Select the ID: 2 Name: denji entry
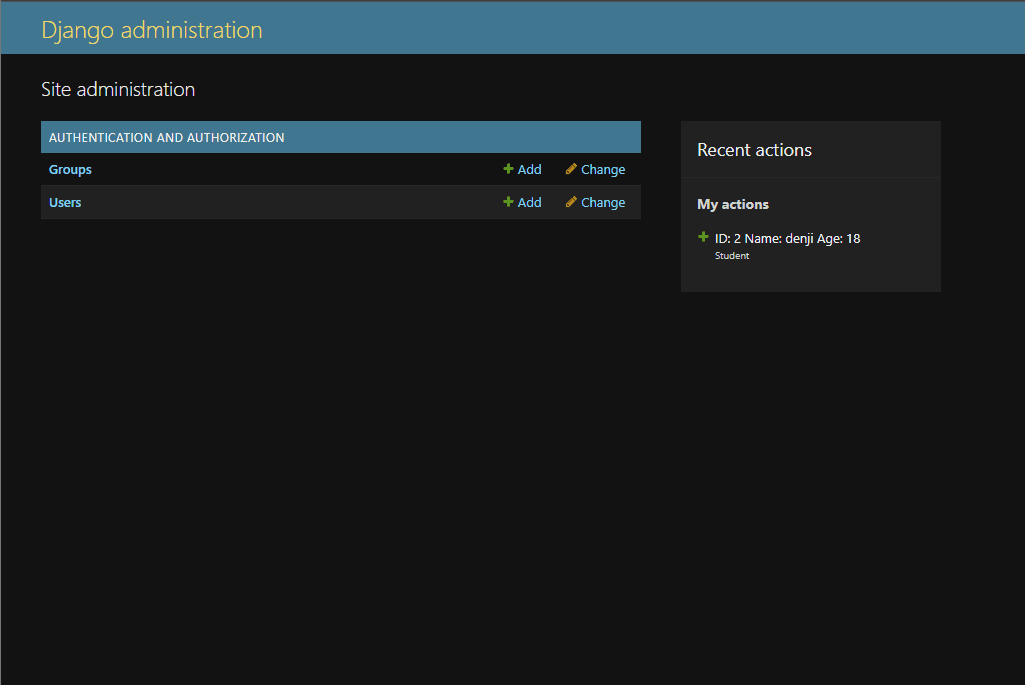 [787, 239]
